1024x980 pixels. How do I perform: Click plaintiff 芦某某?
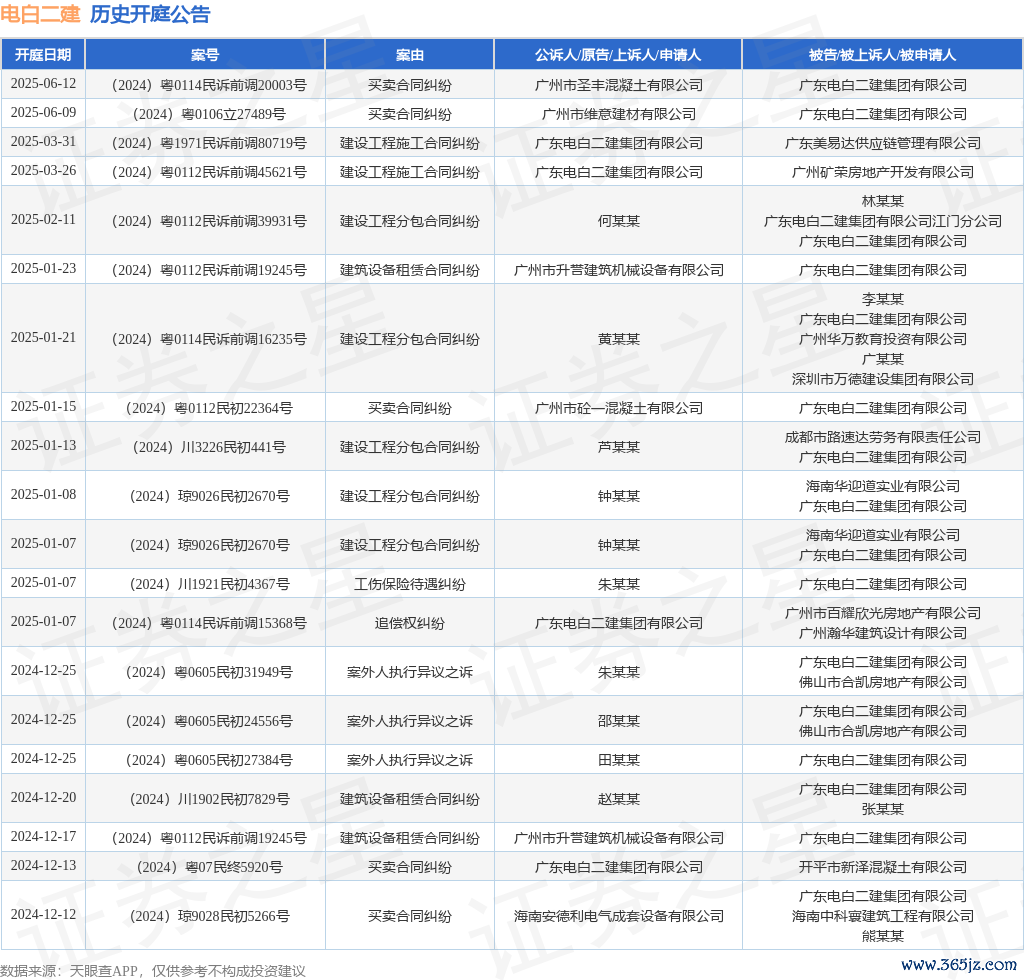[618, 447]
